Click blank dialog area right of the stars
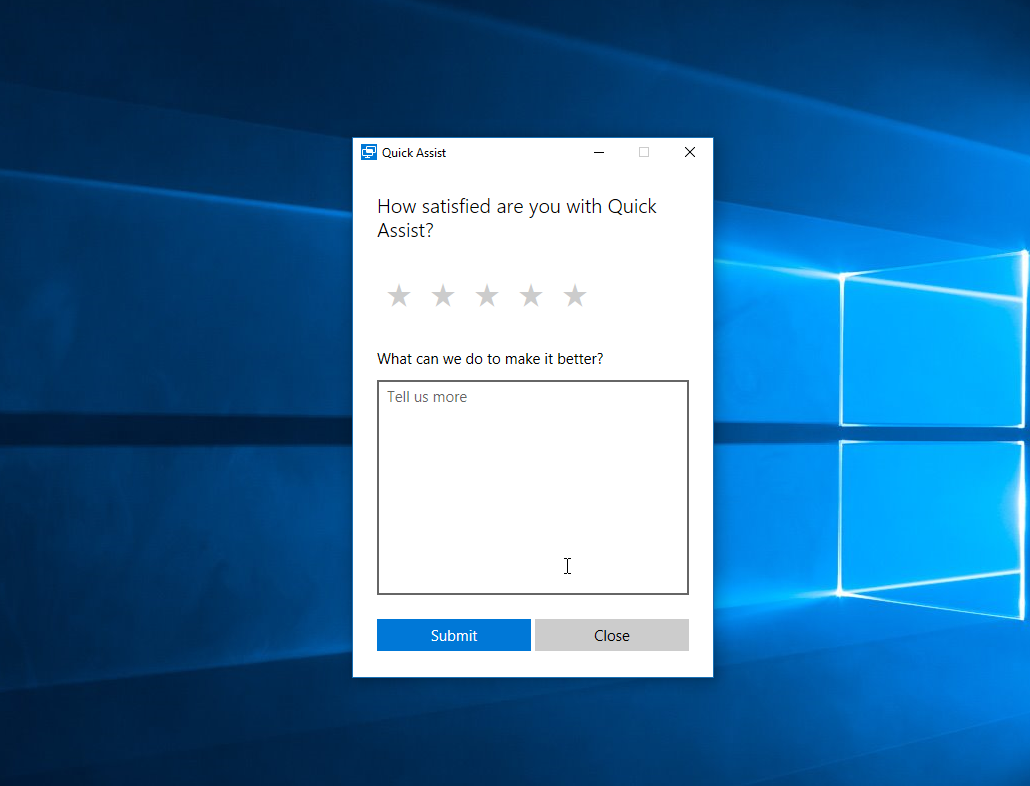Screen dimensions: 1030x786 (650, 296)
